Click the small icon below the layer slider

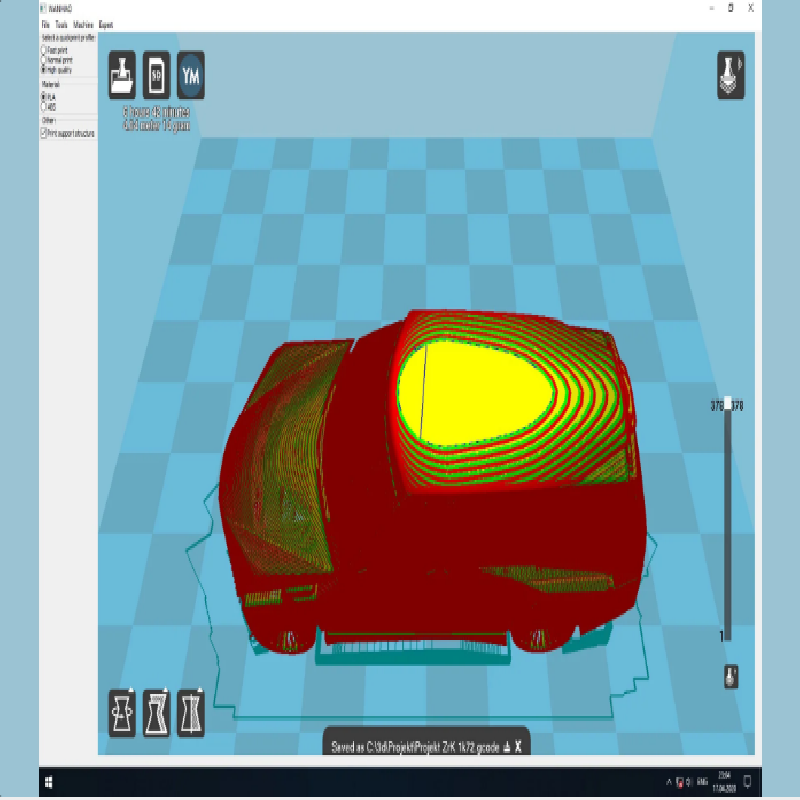[x=731, y=676]
